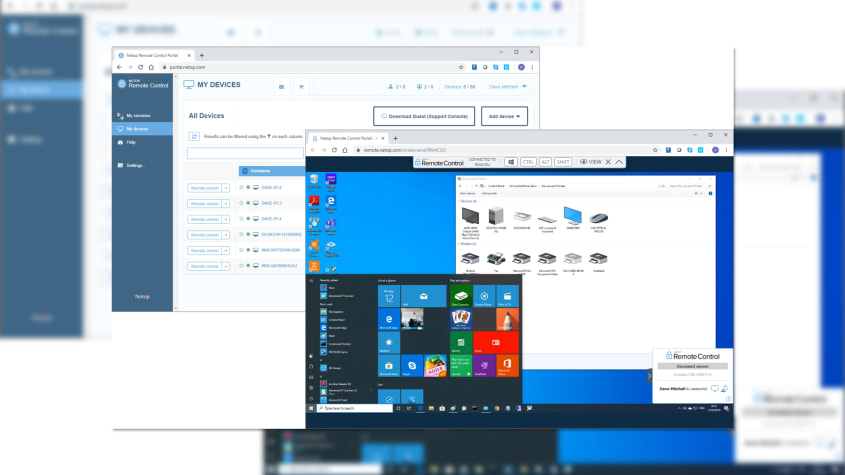This screenshot has height=475, width=845.
Task: Expand Remote control arrow for DESKTOP row
Action: (x=226, y=235)
